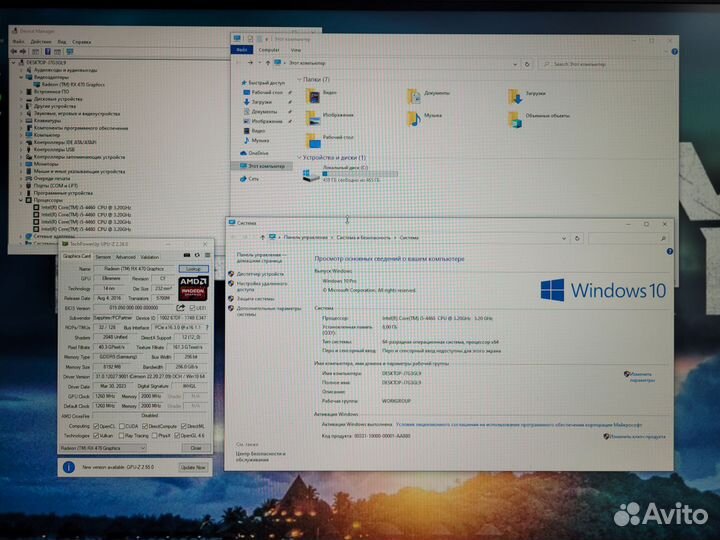Toggle the OpenCL checkbox in GPU-Z
Viewport: 720px width, 540px height.
tap(96, 426)
